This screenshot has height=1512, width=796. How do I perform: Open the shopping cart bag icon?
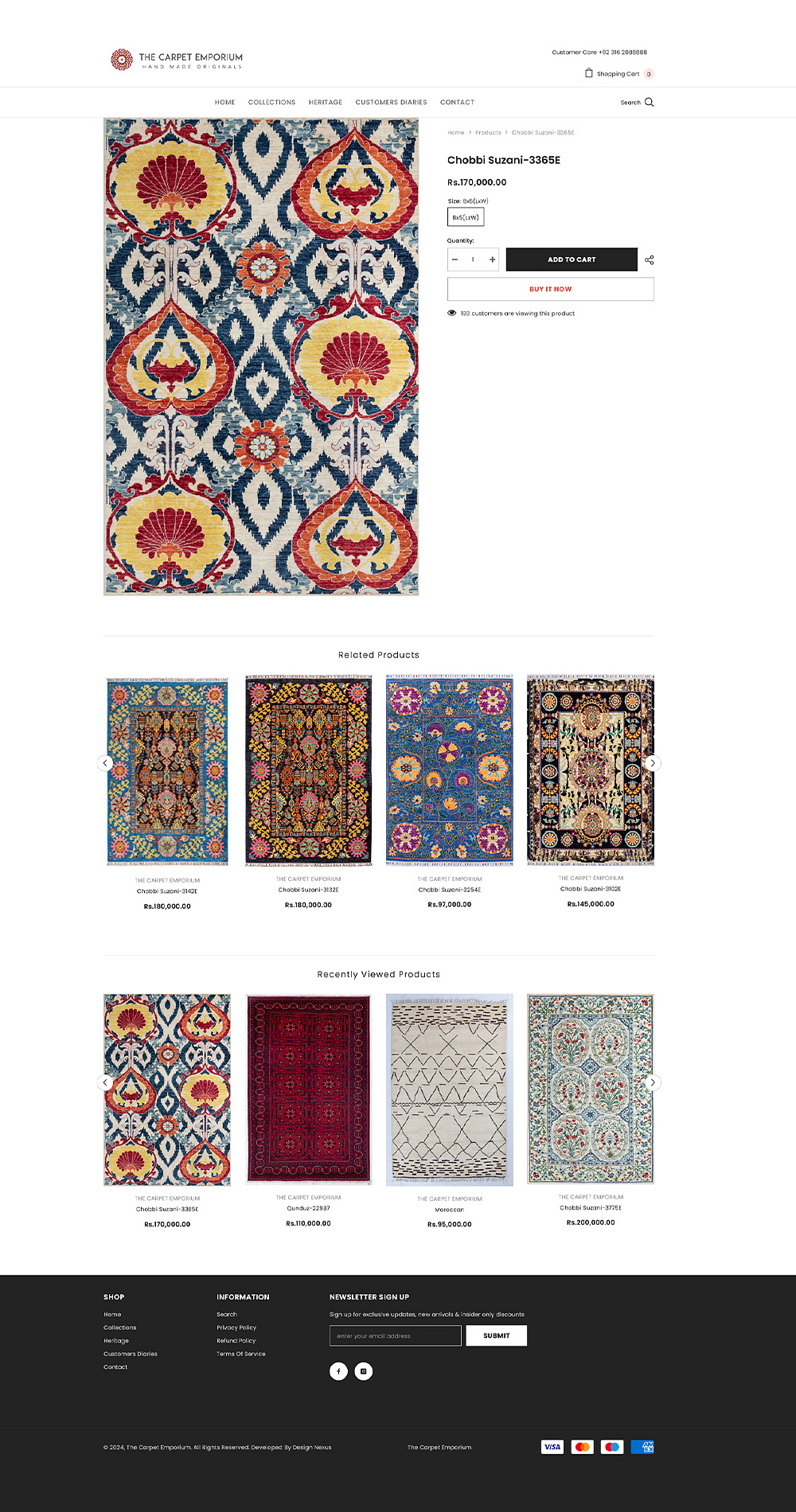589,73
